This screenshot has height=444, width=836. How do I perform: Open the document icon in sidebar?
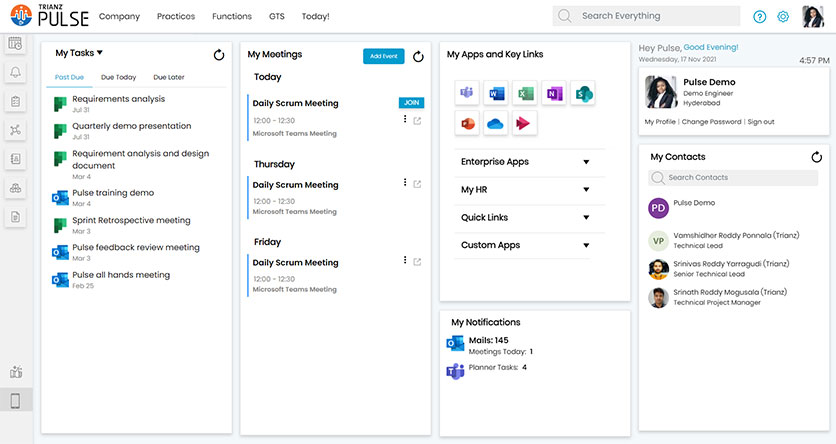click(15, 216)
